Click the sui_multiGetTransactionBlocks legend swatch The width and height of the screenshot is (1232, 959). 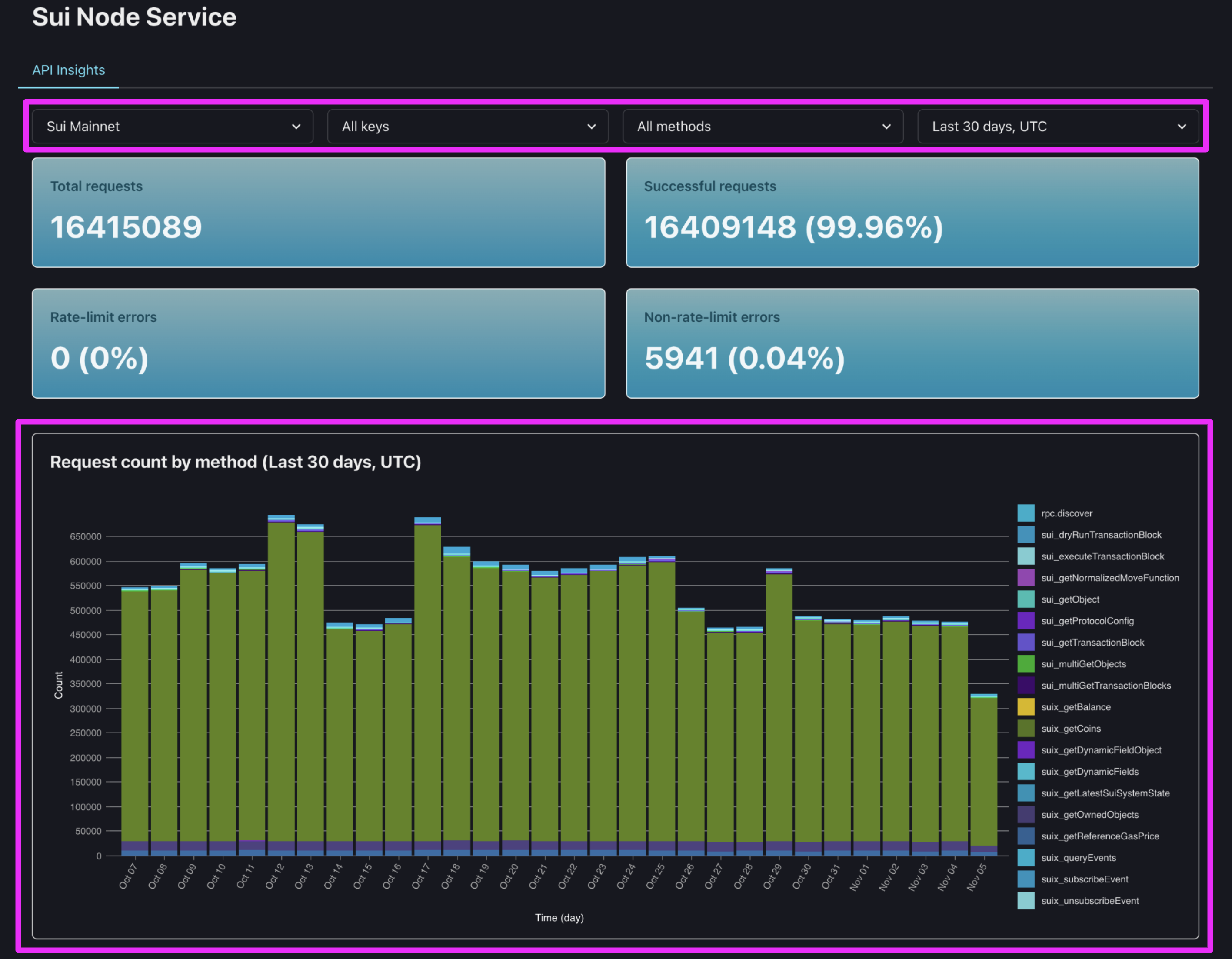[1026, 686]
